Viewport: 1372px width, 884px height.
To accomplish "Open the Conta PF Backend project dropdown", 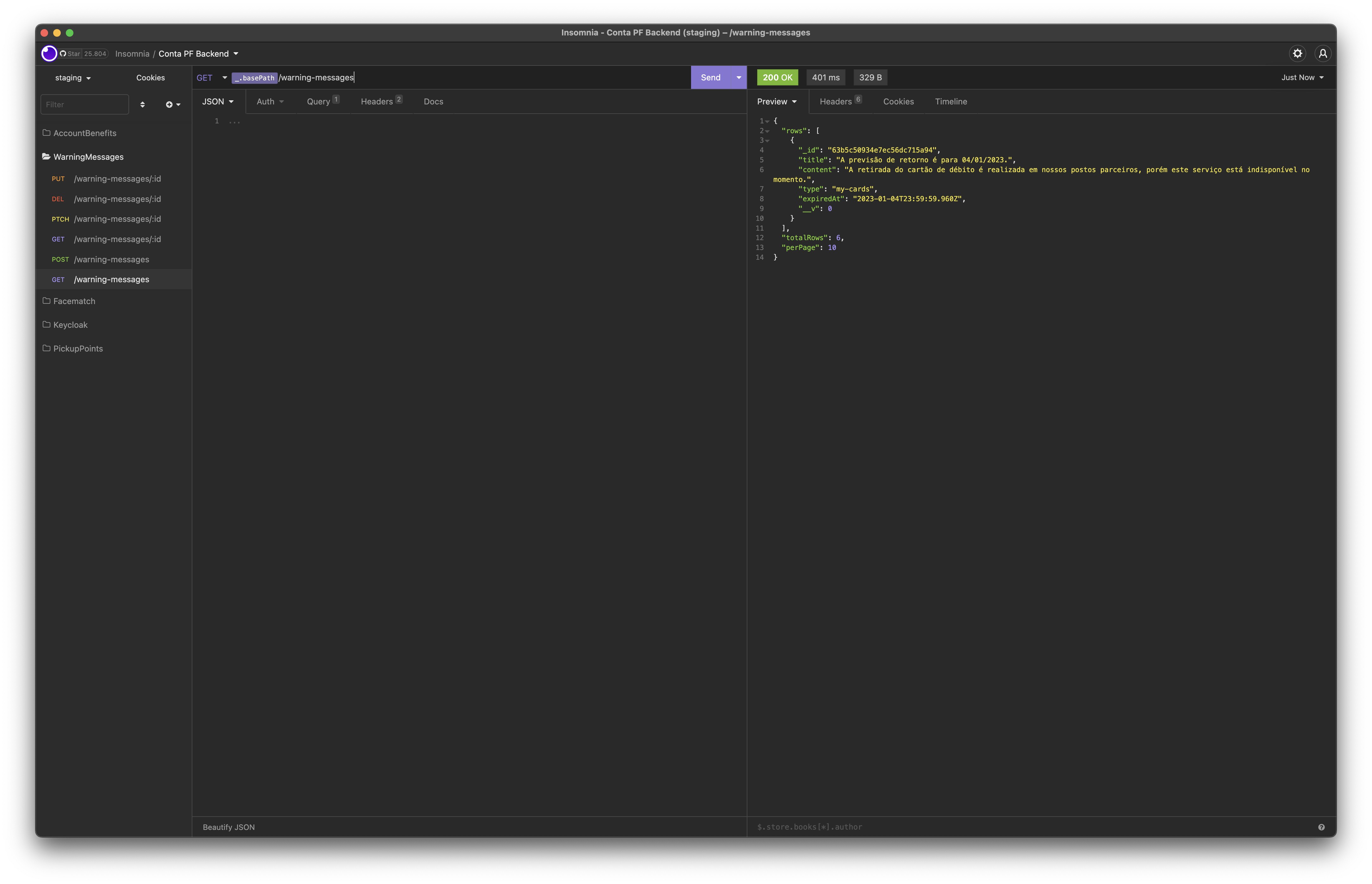I will point(198,54).
